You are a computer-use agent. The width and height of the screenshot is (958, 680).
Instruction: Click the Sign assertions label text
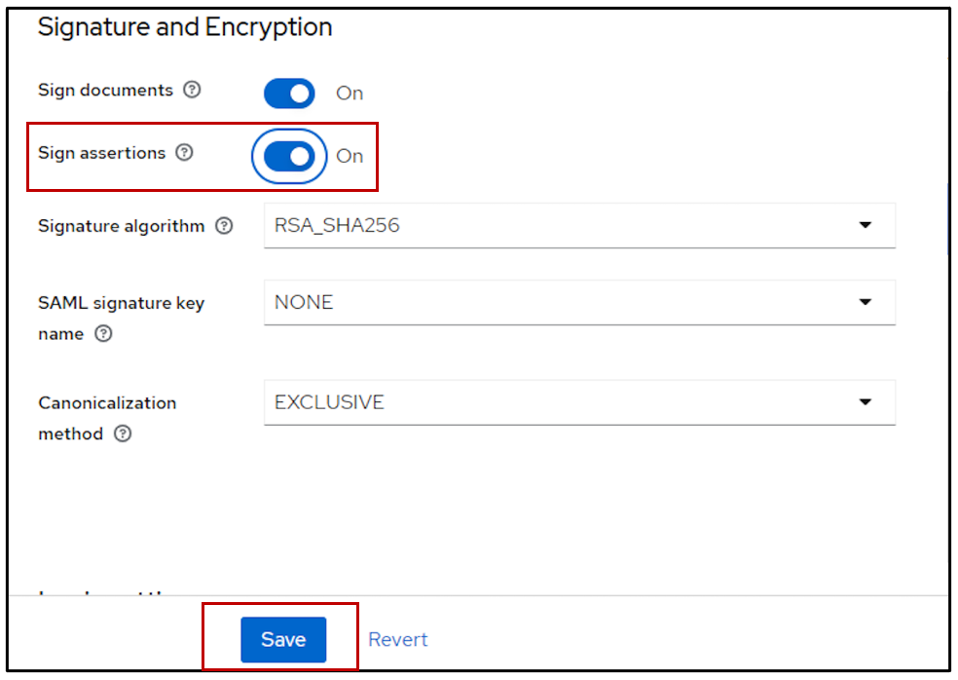(101, 153)
